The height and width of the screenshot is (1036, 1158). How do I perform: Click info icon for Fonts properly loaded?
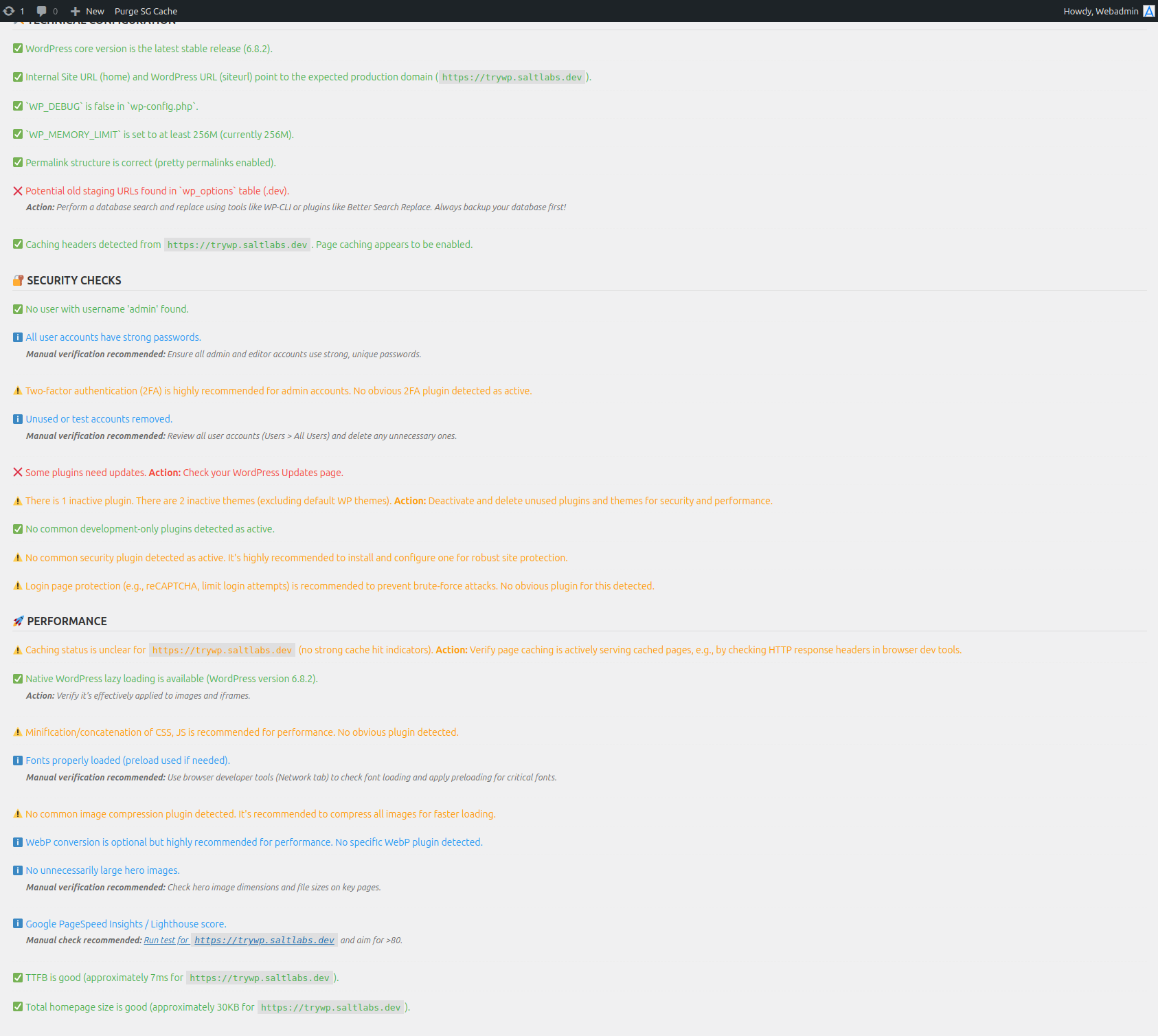point(18,761)
